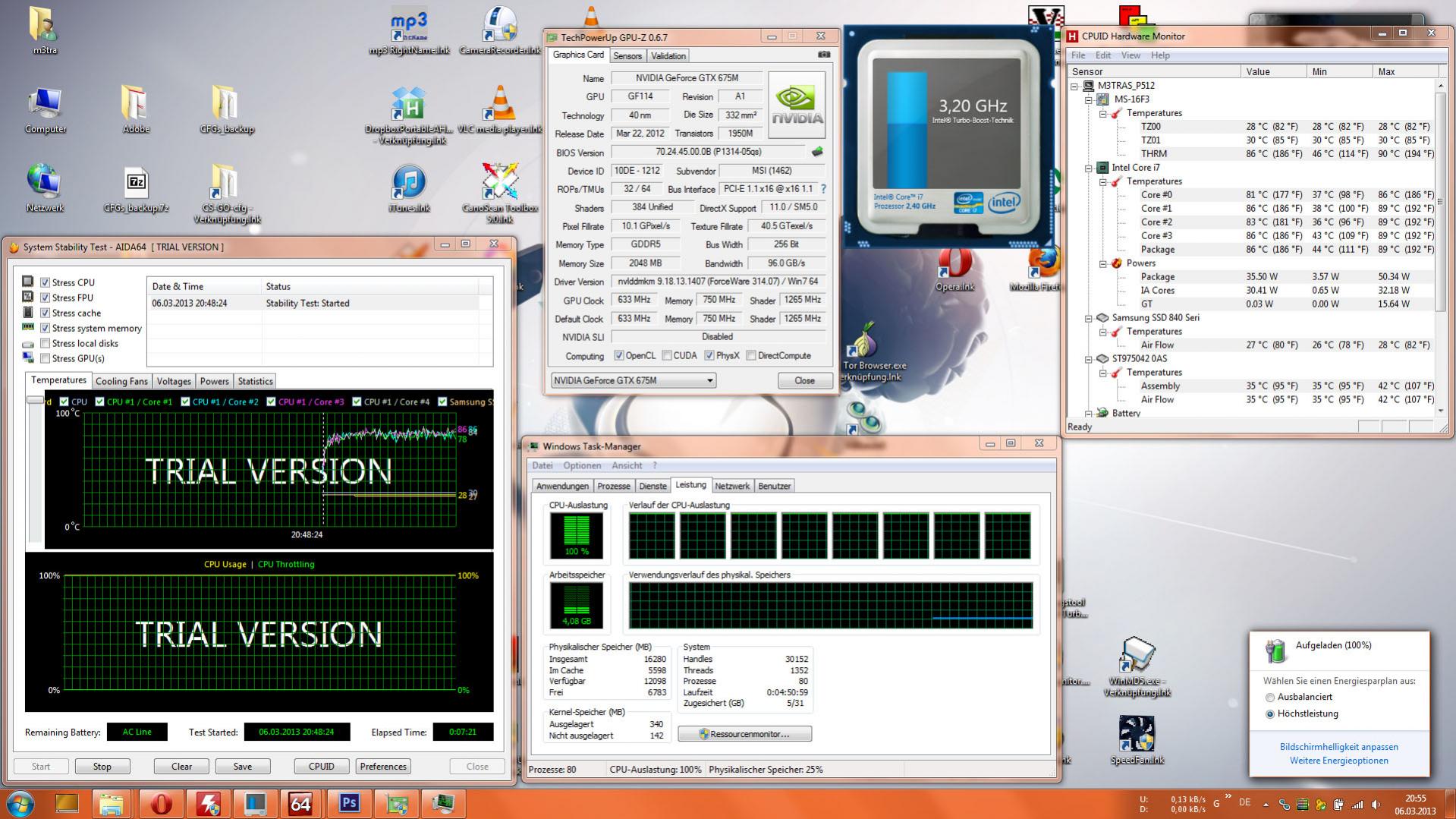
Task: Click the Bus Interface question mark icon
Action: coord(823,189)
